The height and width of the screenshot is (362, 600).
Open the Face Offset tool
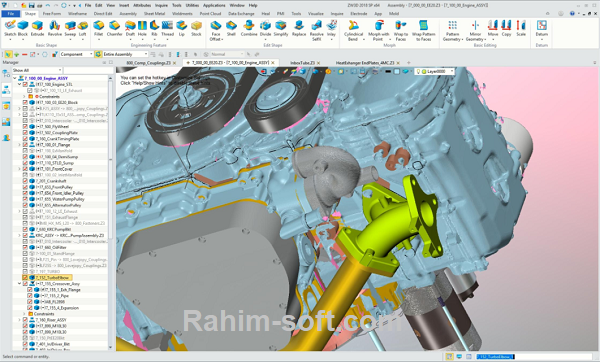(x=216, y=31)
